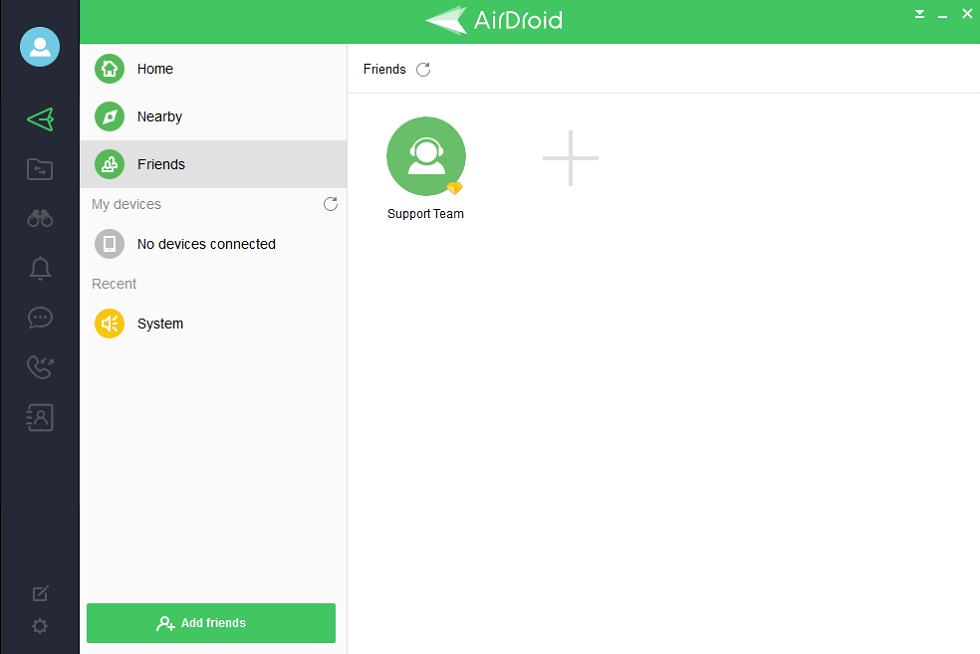Click the feedback edit pencil icon
This screenshot has height=654, width=980.
[x=40, y=593]
